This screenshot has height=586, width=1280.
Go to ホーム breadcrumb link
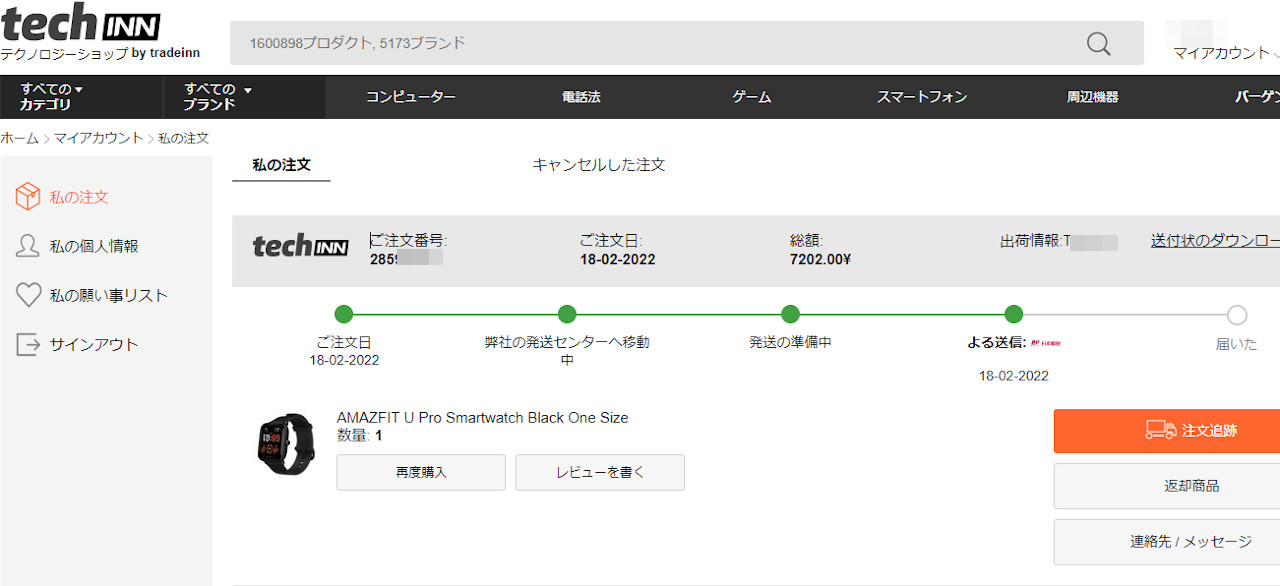[19, 138]
